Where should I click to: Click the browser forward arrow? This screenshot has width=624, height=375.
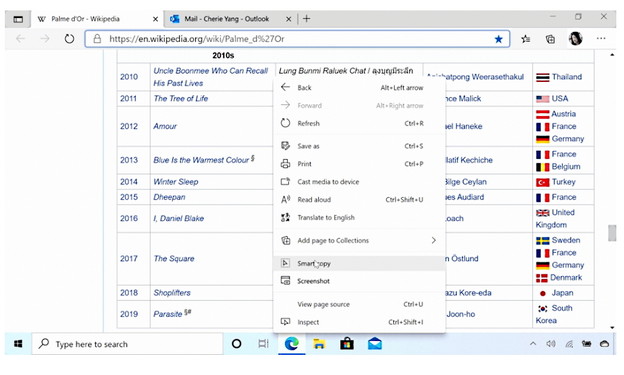click(x=45, y=39)
